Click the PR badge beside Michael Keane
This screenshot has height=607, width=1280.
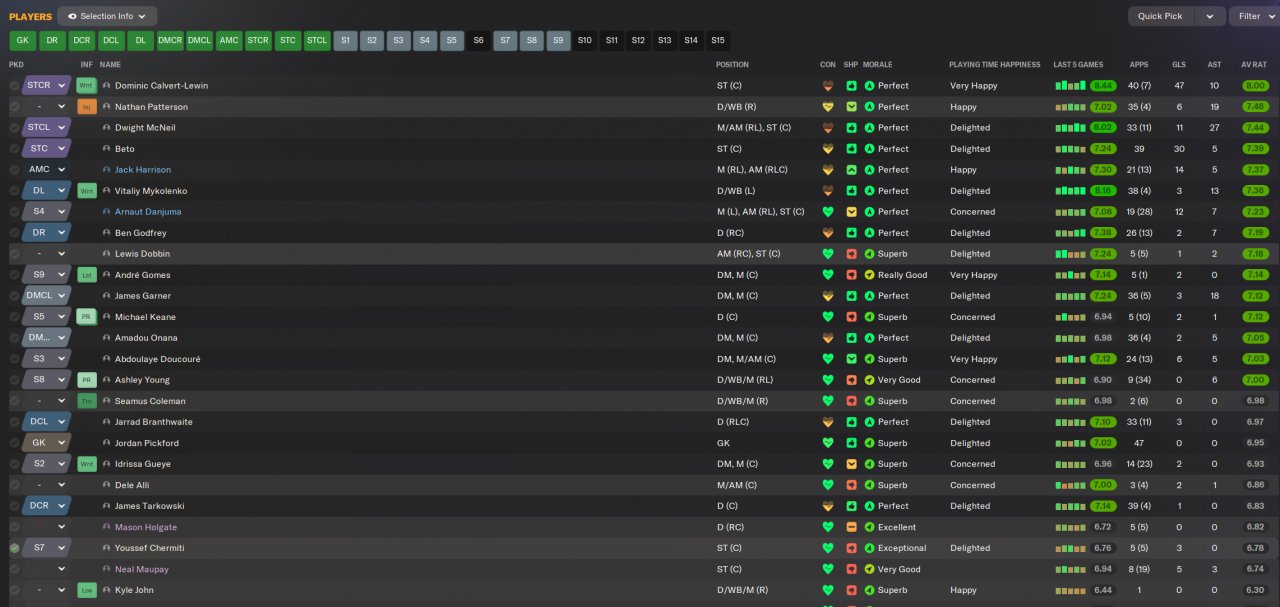tap(86, 316)
